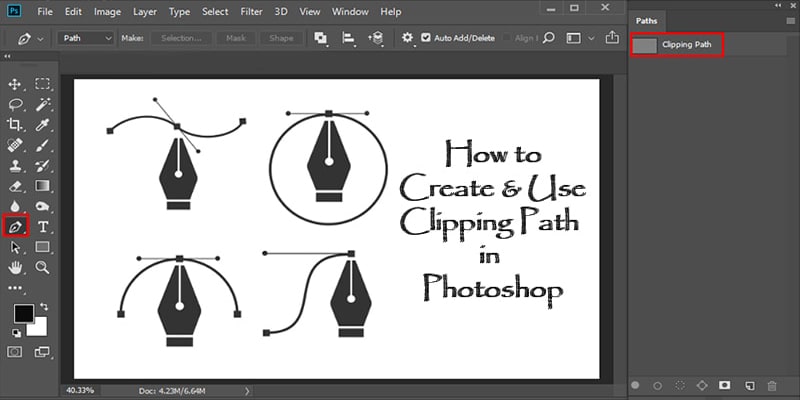Create new path icon
The width and height of the screenshot is (800, 400).
pos(749,386)
